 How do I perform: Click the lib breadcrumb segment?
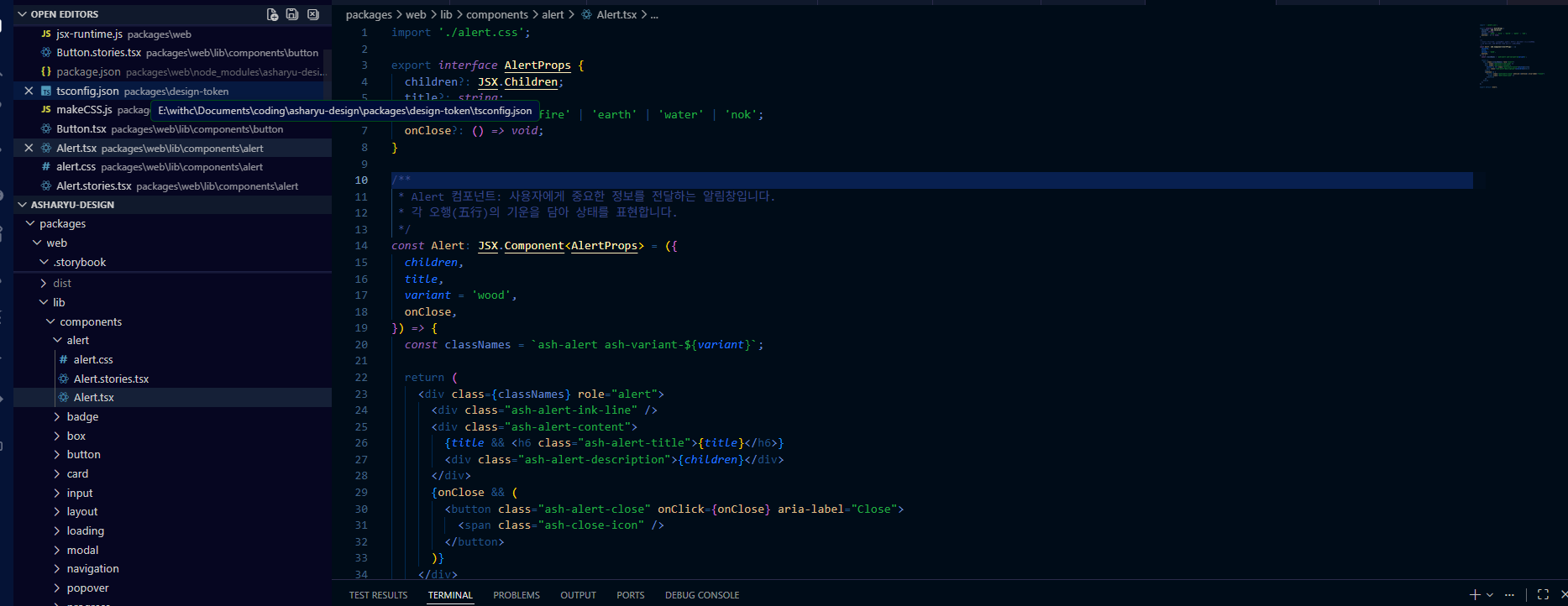tap(446, 14)
